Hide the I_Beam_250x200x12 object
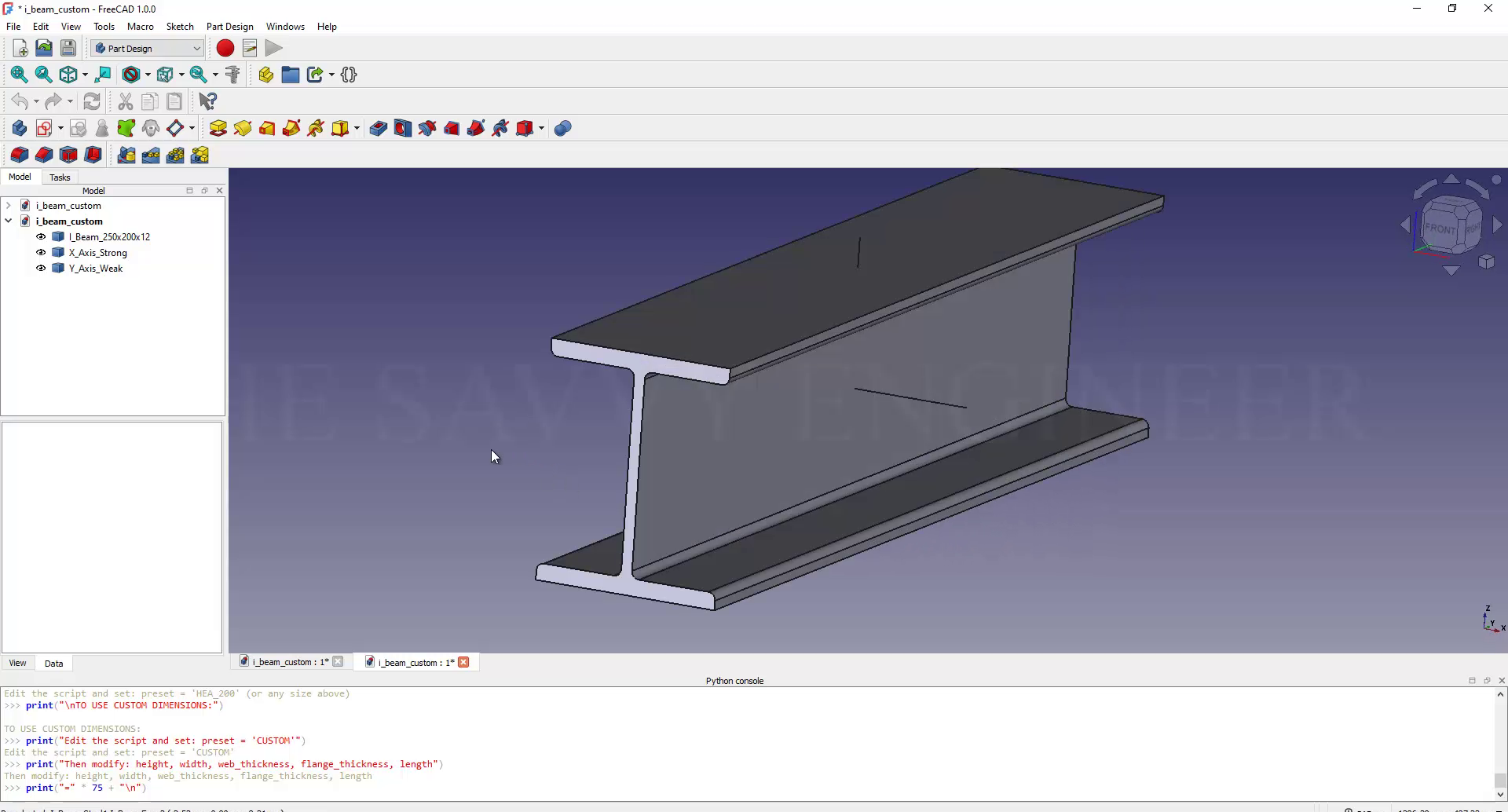Viewport: 1508px width, 812px height. pos(41,236)
